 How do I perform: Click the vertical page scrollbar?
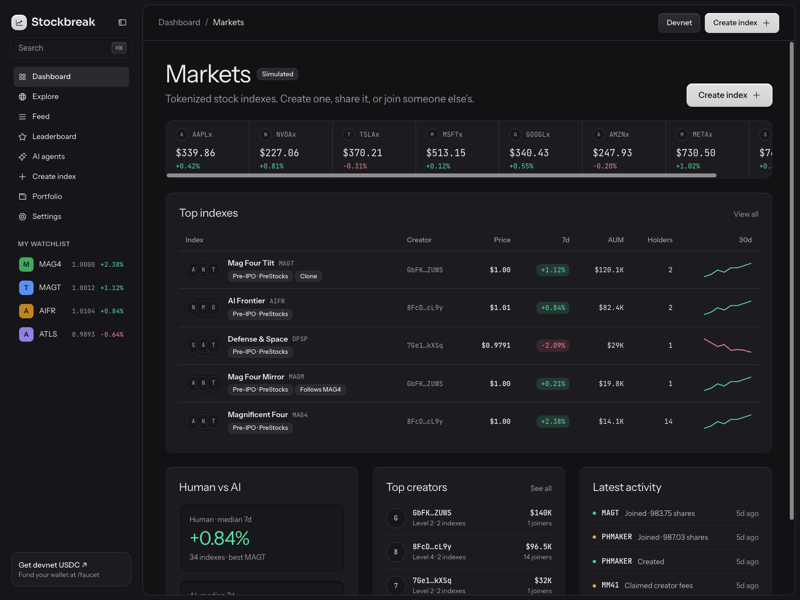(792, 281)
